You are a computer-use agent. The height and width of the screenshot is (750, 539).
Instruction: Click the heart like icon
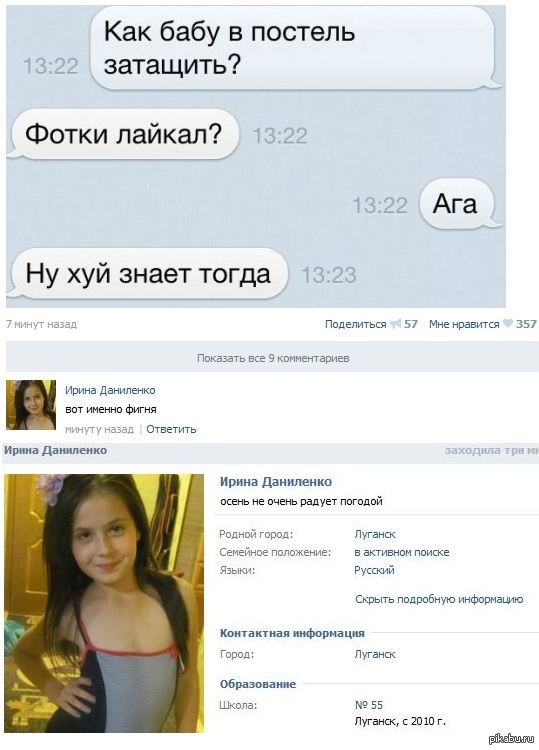508,324
